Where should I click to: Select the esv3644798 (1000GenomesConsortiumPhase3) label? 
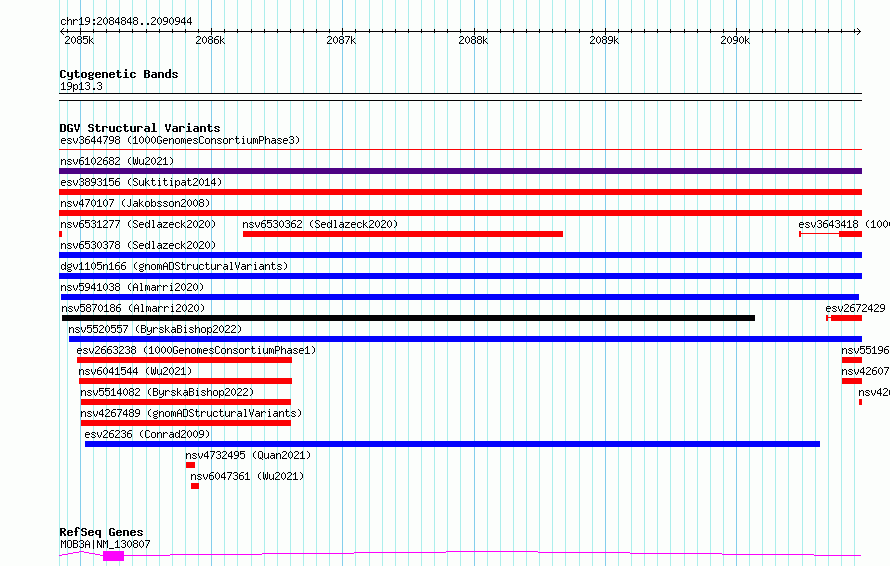pyautogui.click(x=180, y=140)
